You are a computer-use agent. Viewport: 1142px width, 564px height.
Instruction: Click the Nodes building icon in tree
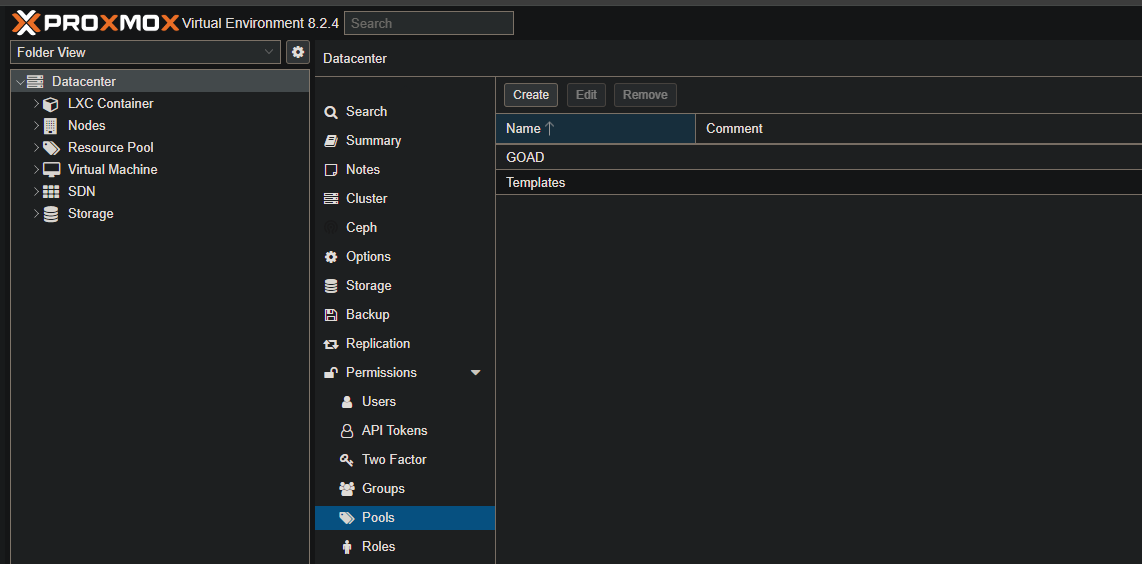point(51,126)
